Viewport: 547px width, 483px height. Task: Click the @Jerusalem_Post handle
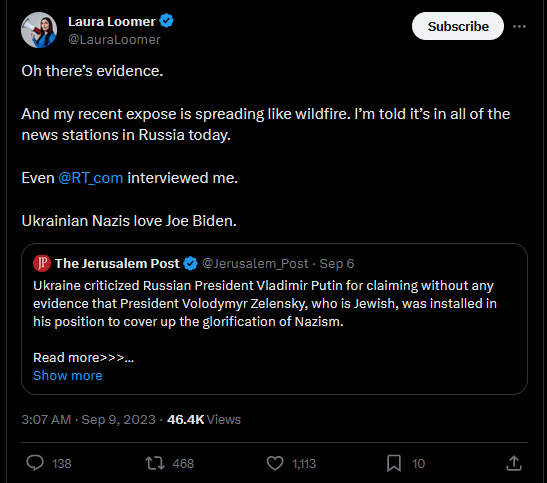pos(255,263)
